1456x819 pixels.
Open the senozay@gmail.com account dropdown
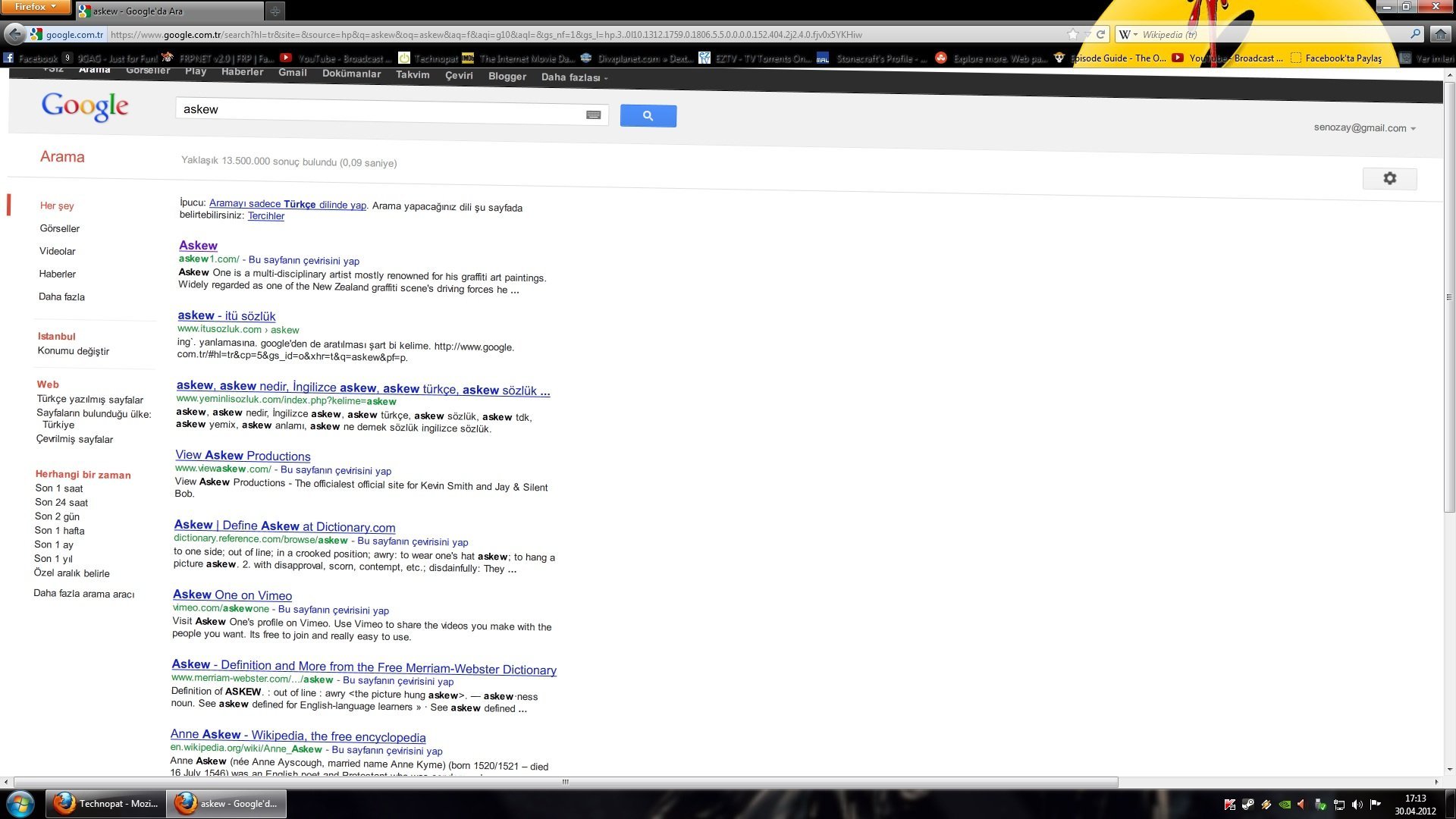pos(1364,128)
